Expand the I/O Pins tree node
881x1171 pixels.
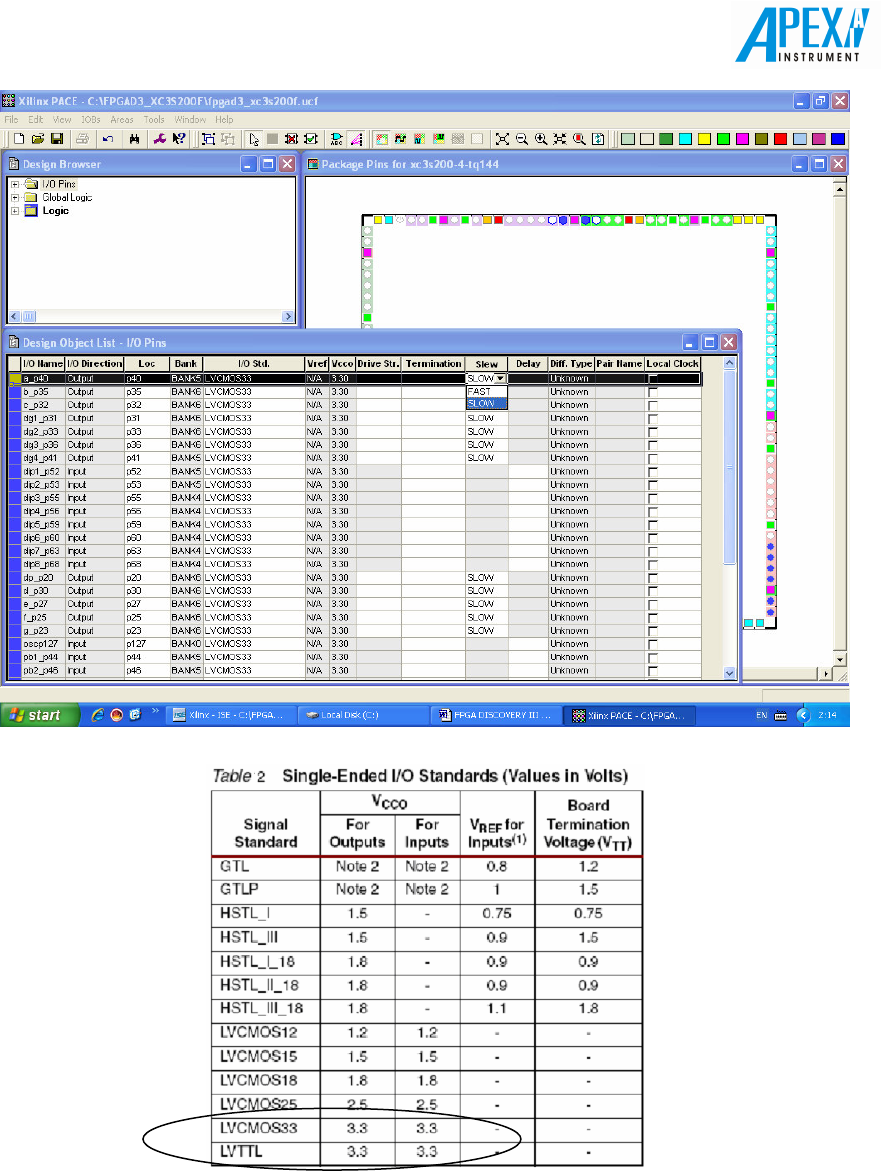(x=15, y=184)
